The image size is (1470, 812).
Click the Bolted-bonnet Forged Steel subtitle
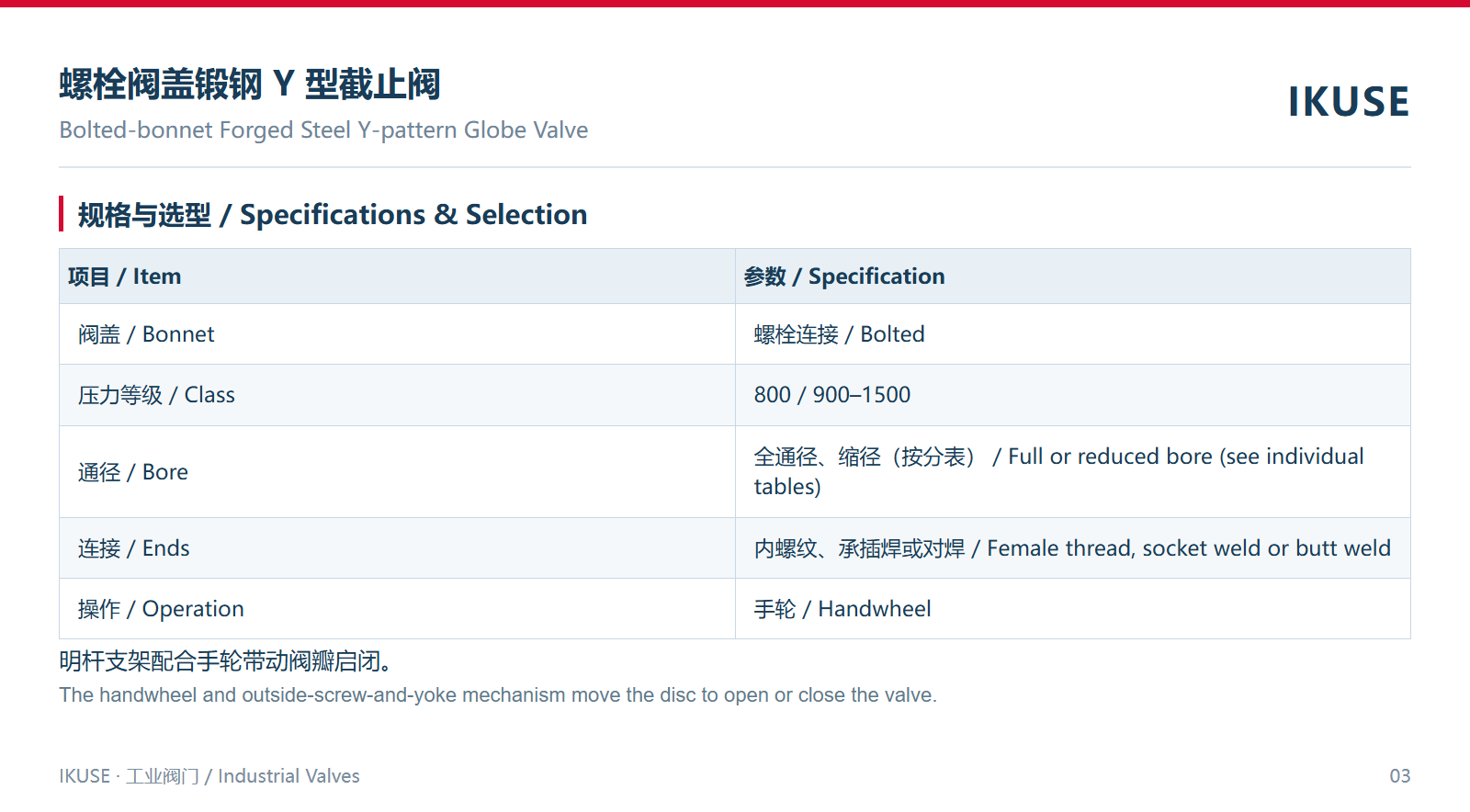click(x=323, y=130)
